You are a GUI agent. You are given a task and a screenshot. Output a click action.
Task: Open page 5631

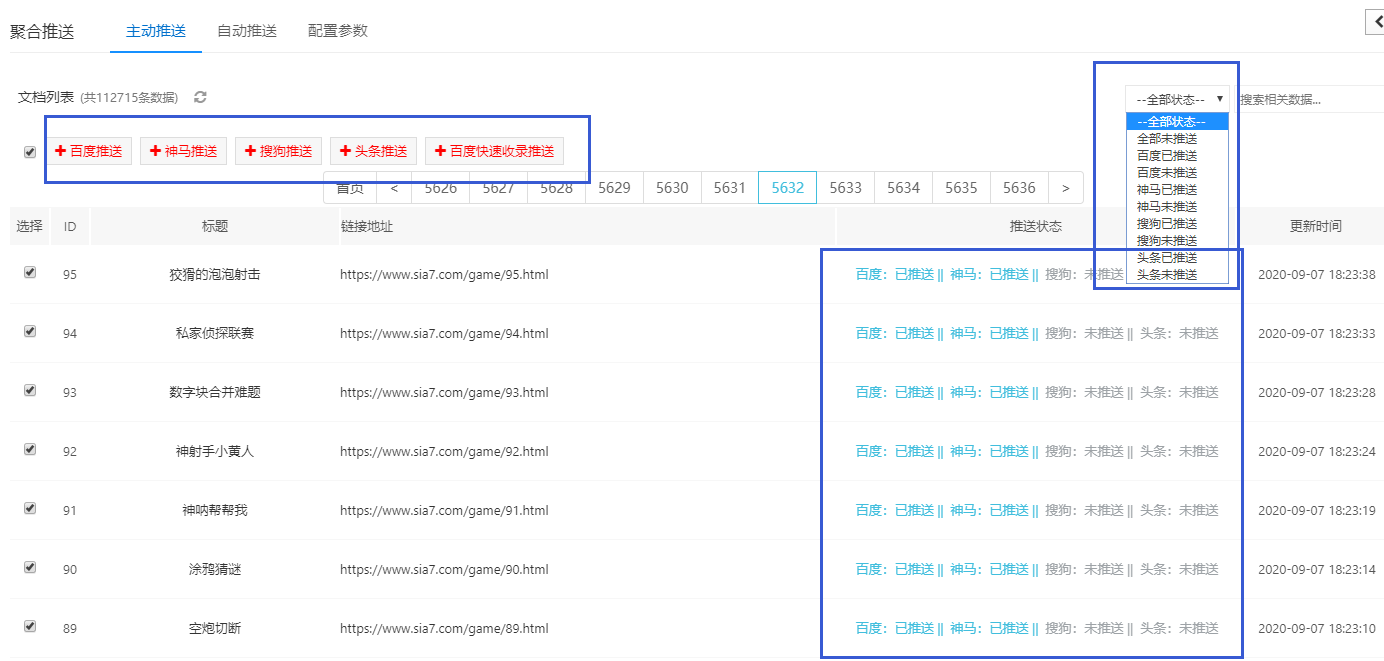[730, 188]
